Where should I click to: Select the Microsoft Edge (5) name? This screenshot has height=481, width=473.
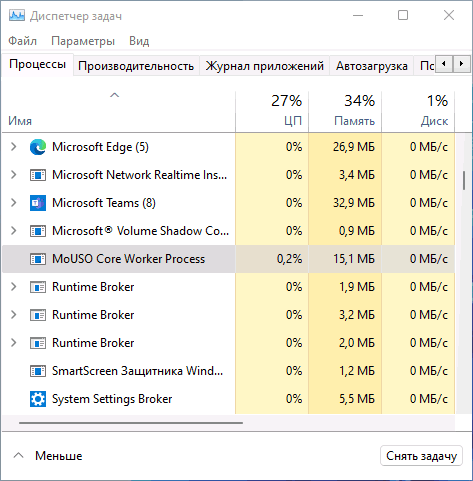pos(100,147)
